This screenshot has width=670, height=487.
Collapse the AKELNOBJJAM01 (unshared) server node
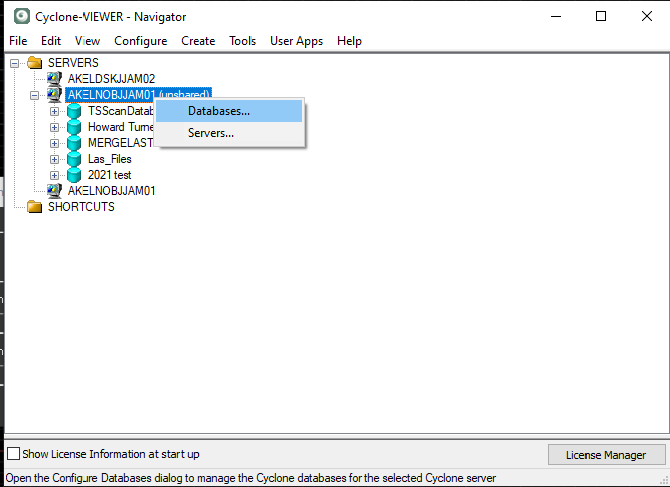coord(35,95)
